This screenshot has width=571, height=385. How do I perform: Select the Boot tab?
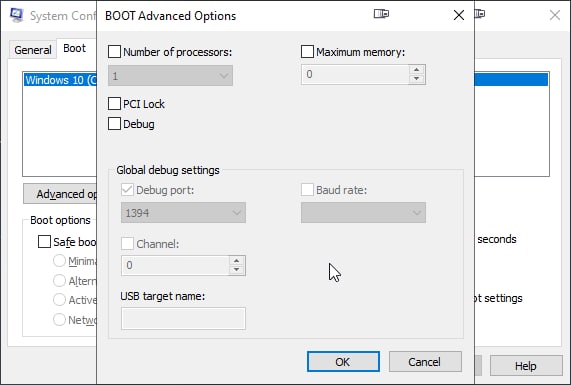[75, 48]
